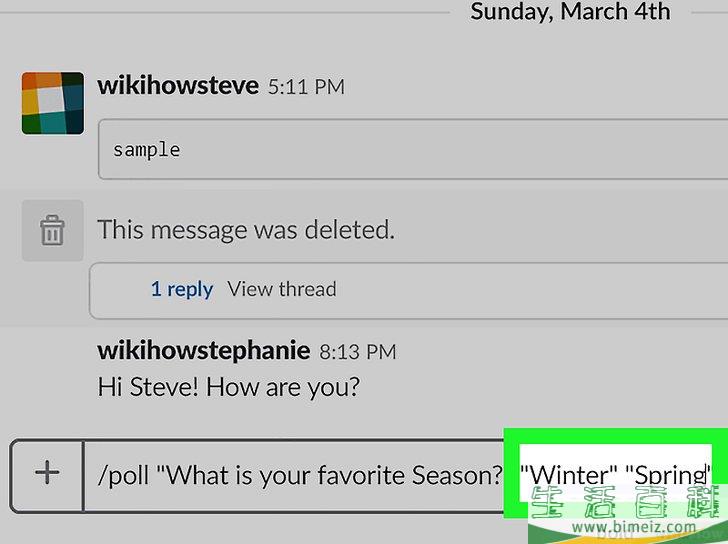
Task: Open wikihowsteve's colorful avatar image
Action: click(53, 103)
